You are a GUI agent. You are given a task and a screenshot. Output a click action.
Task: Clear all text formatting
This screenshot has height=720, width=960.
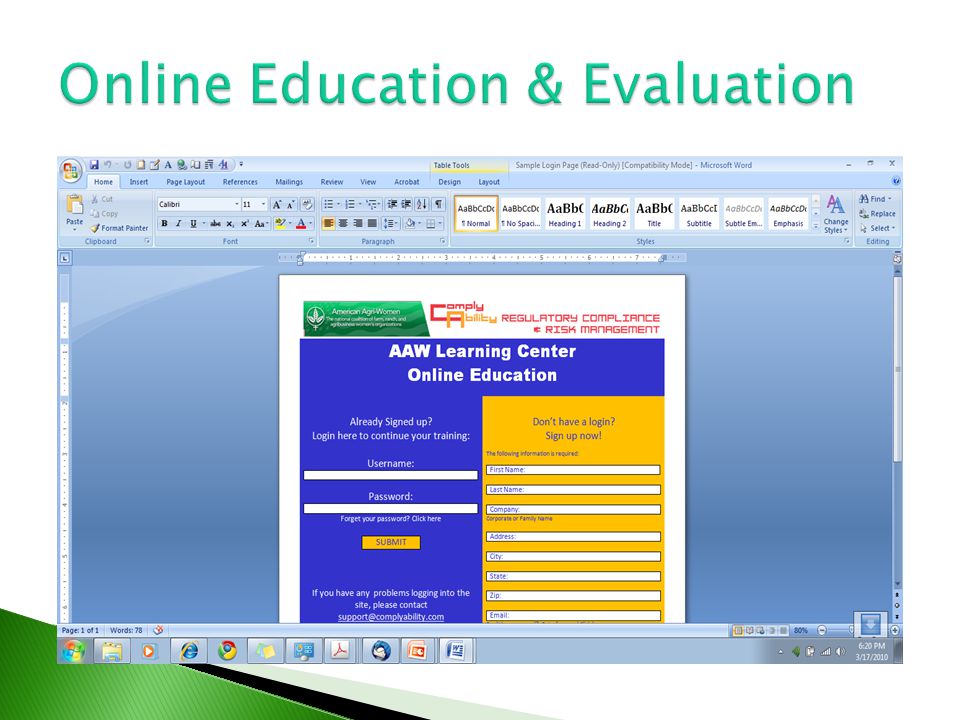click(x=307, y=204)
